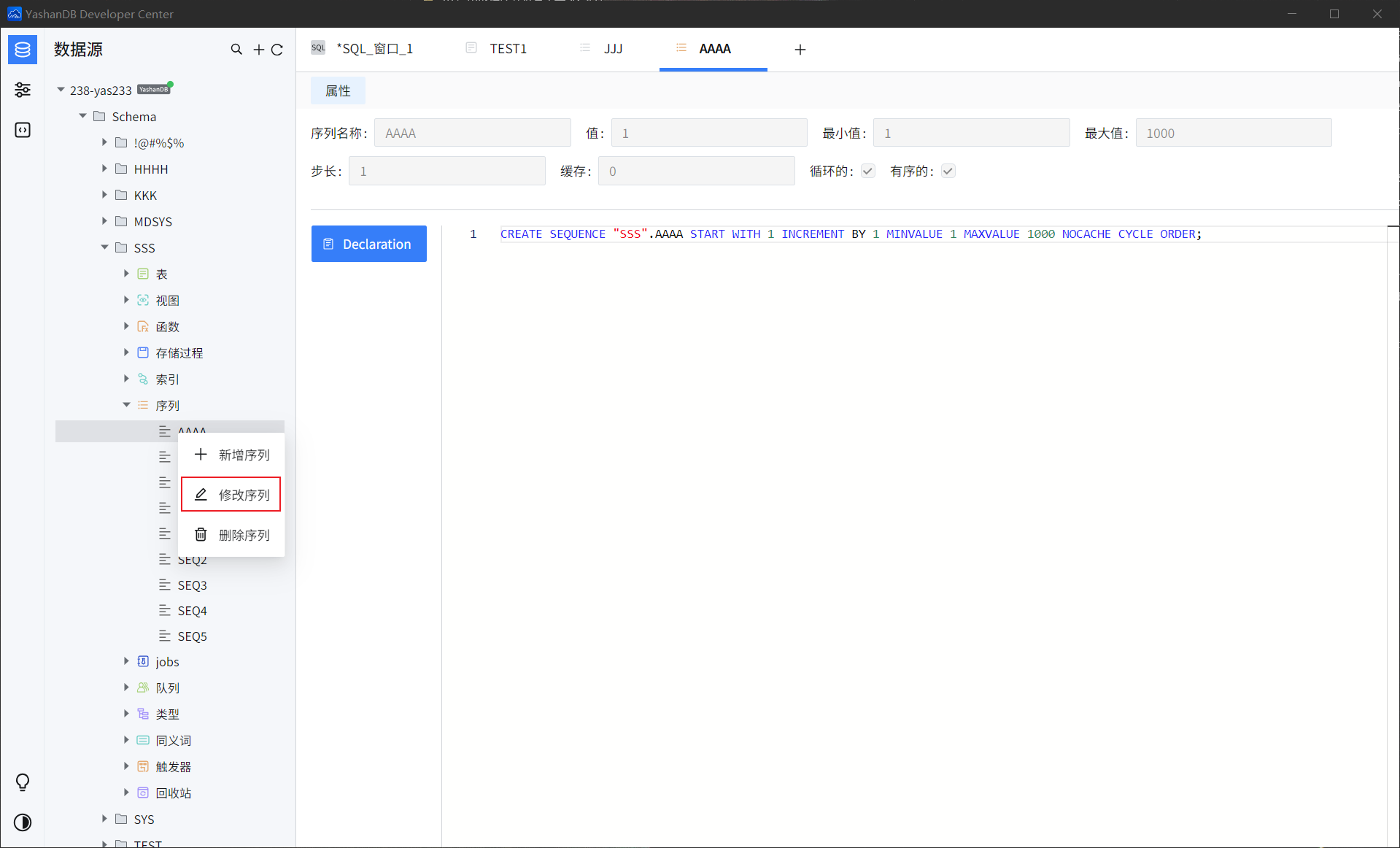The height and width of the screenshot is (848, 1400).
Task: Click the search icon in 数据源 panel
Action: [236, 50]
